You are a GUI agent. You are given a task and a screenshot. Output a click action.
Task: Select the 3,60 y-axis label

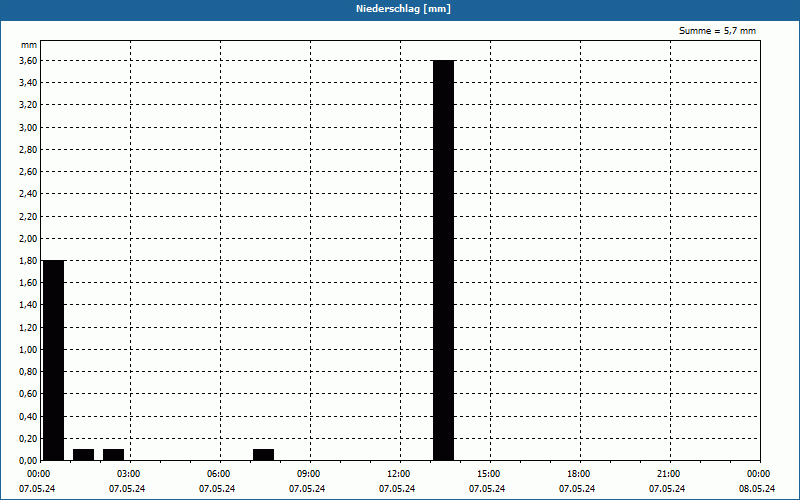pos(28,61)
